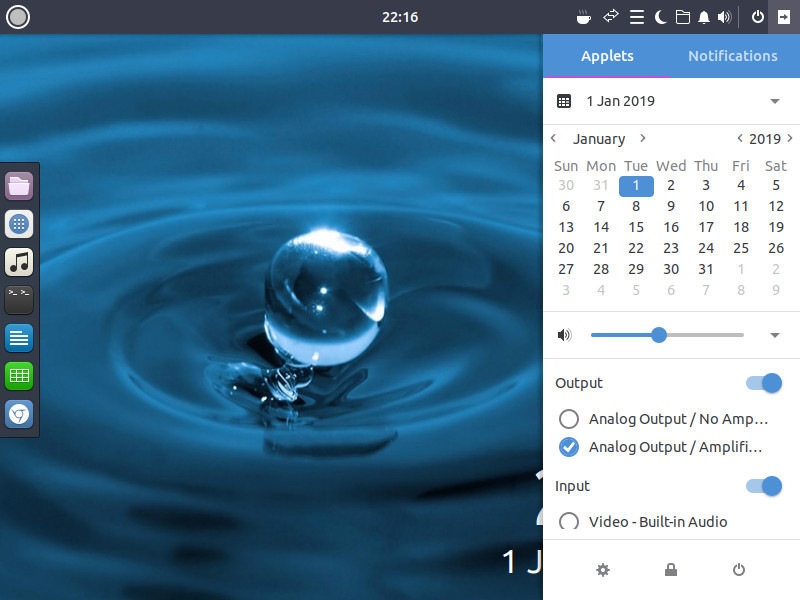
Task: Go to next year after 2019
Action: point(790,138)
